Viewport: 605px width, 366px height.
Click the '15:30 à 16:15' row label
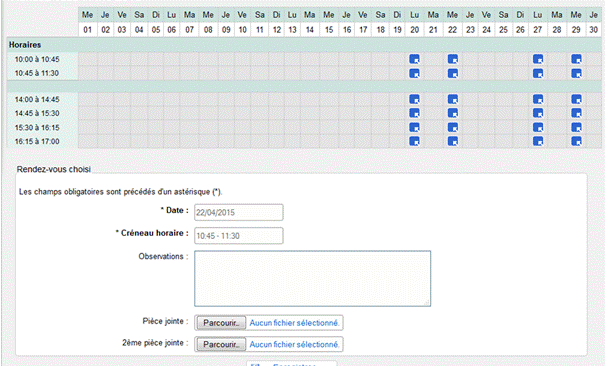(x=37, y=127)
